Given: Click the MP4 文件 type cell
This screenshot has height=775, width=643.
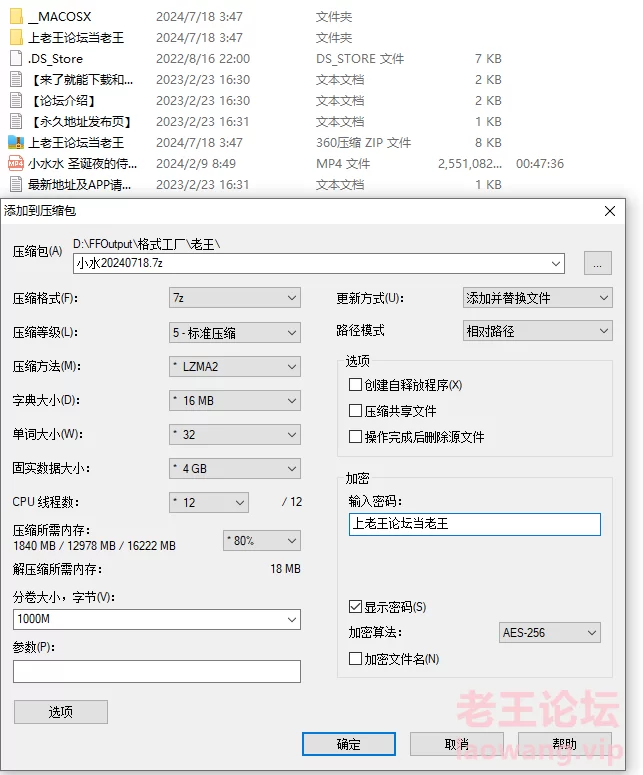Looking at the screenshot, I should tap(343, 164).
